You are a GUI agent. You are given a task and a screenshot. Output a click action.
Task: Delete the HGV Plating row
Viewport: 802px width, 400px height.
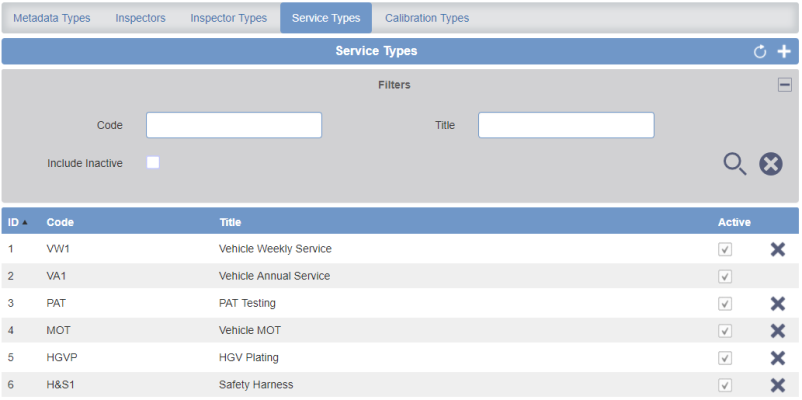[x=777, y=358]
